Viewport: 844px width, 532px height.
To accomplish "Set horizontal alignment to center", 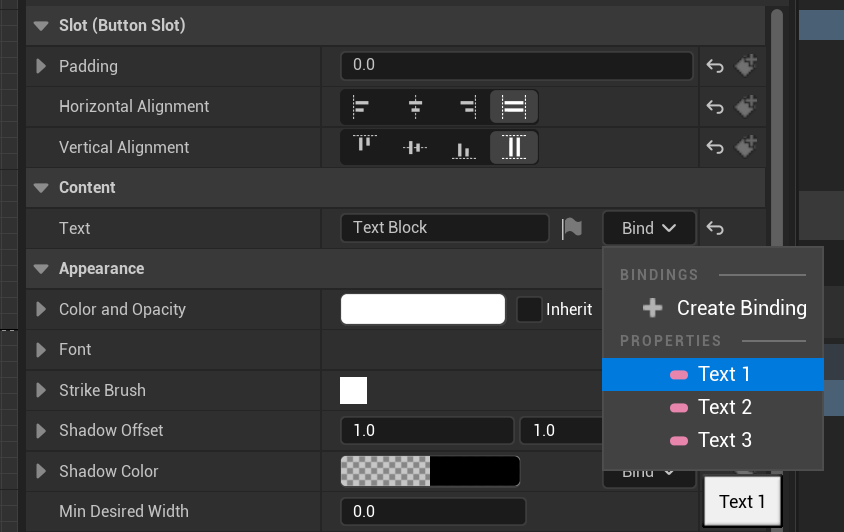I will 415,106.
